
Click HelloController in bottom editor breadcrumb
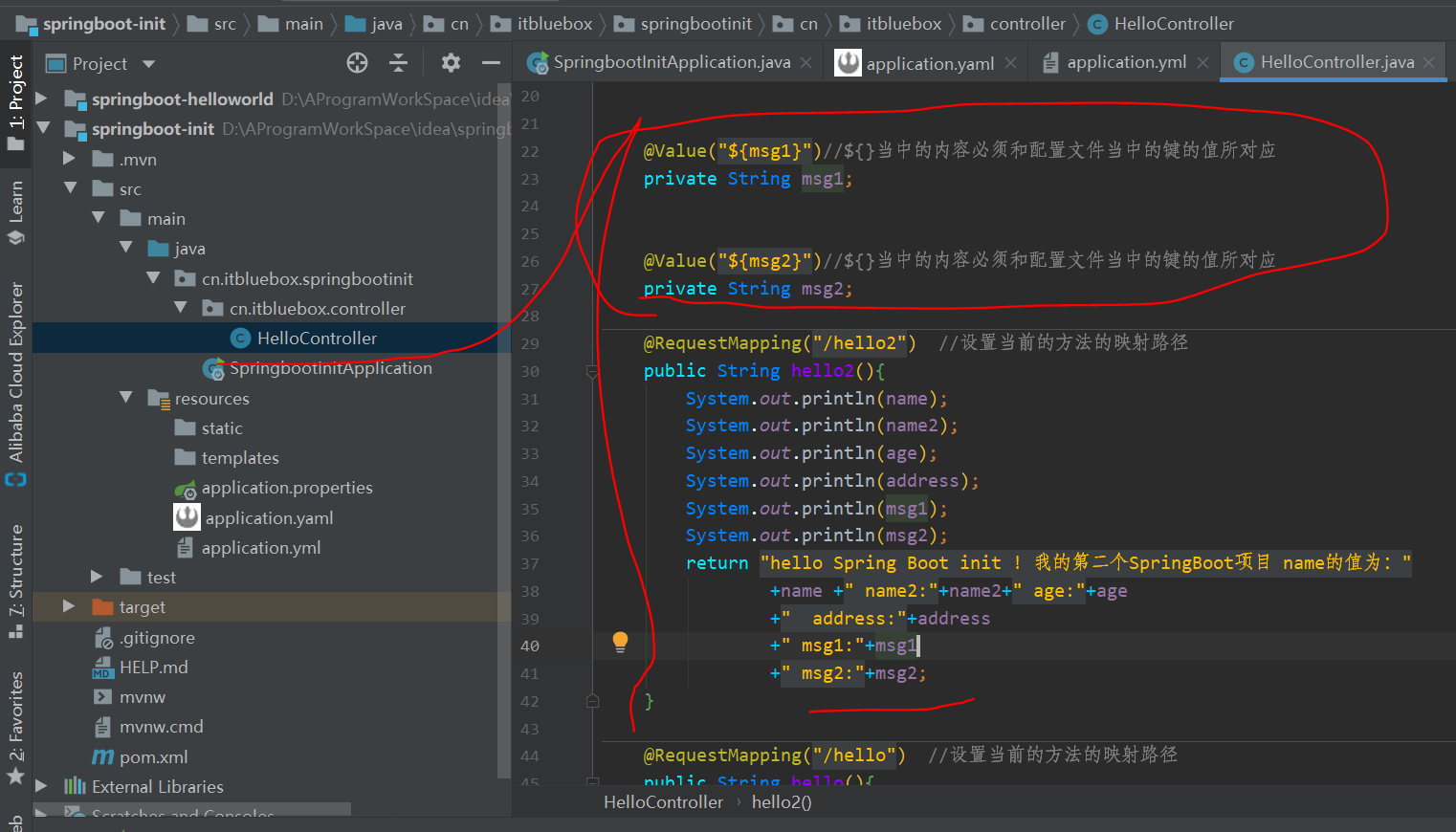click(663, 802)
